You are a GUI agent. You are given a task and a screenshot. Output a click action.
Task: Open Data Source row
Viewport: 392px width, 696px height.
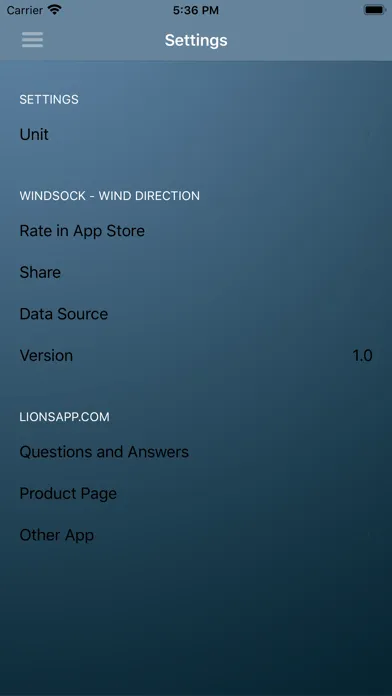(196, 314)
